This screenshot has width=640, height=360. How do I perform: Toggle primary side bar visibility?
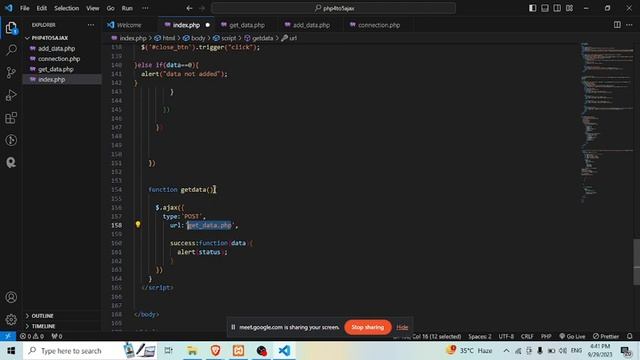(x=533, y=8)
